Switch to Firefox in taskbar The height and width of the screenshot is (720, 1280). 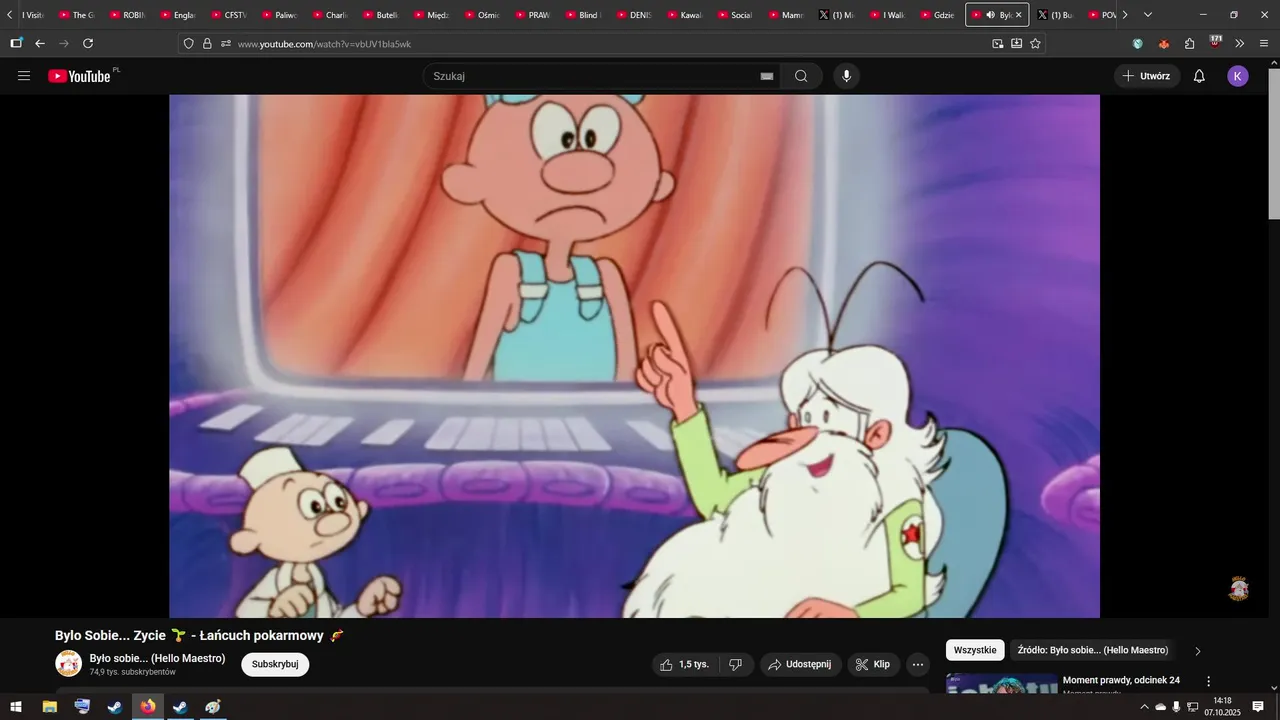coord(148,707)
